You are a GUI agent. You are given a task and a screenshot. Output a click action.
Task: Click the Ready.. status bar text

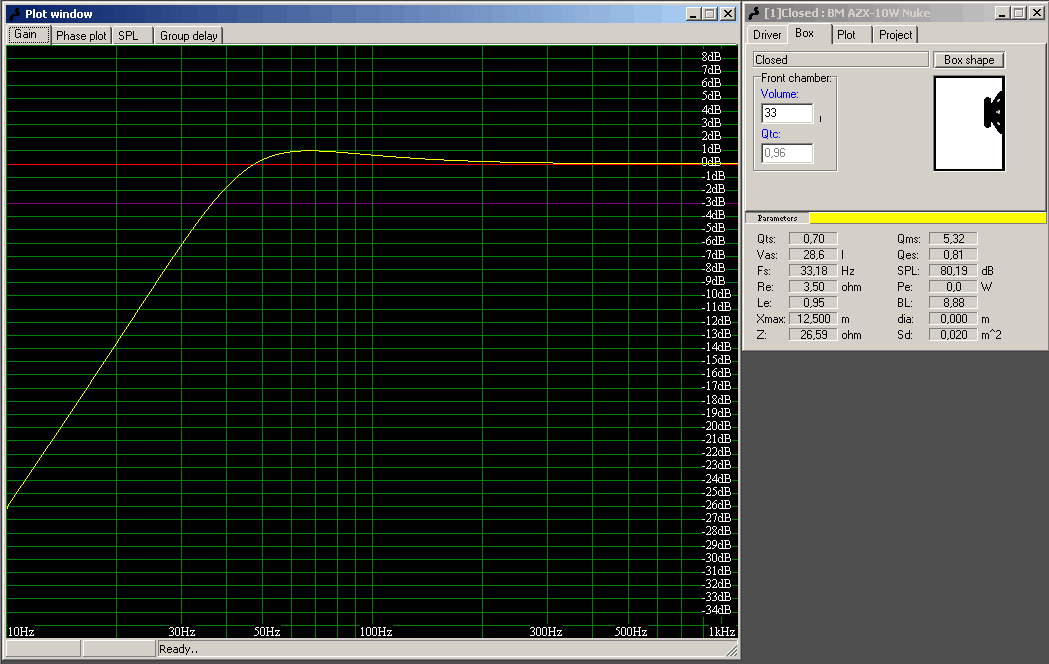point(178,649)
